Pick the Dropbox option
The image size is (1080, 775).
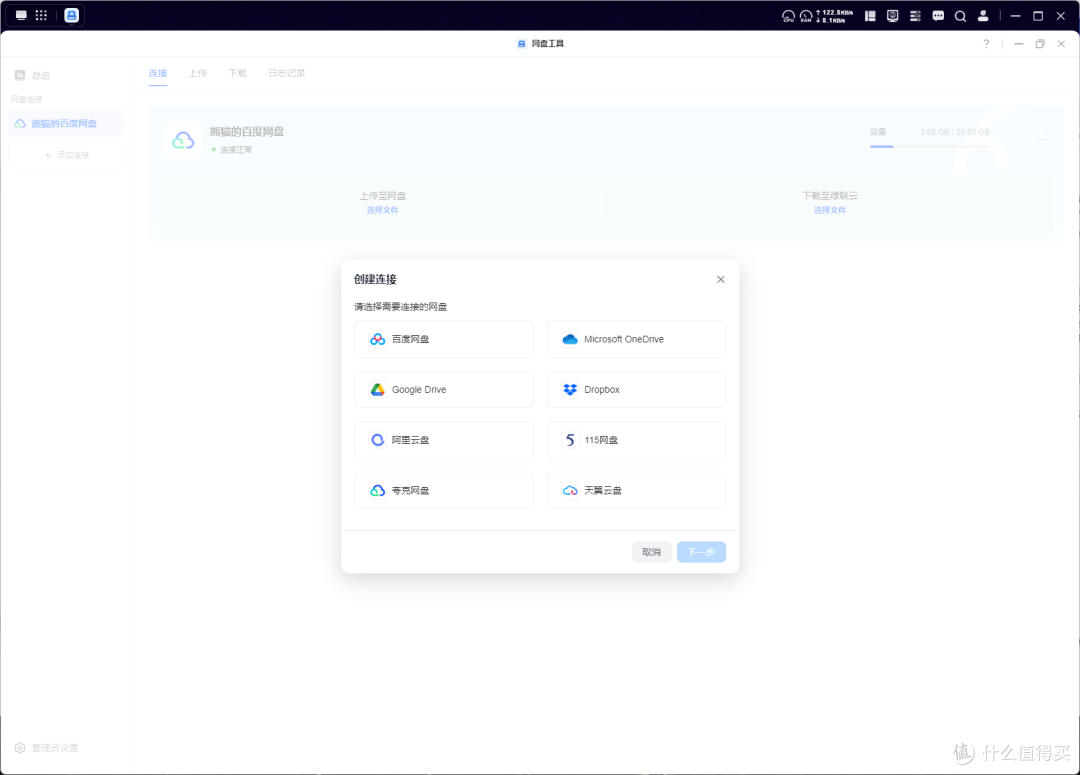pyautogui.click(x=636, y=389)
